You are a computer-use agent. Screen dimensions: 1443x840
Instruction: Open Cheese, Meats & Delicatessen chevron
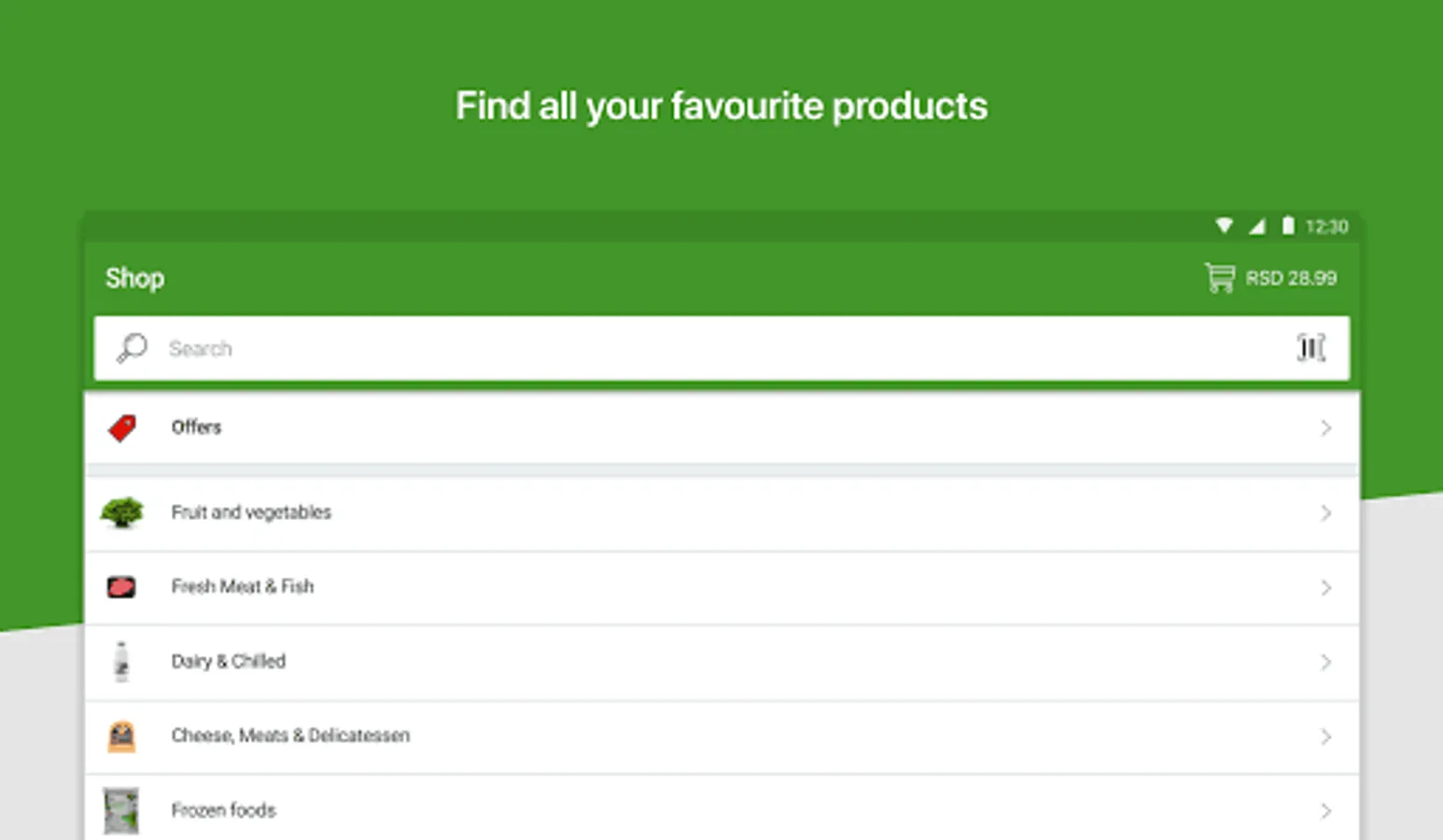point(1325,736)
